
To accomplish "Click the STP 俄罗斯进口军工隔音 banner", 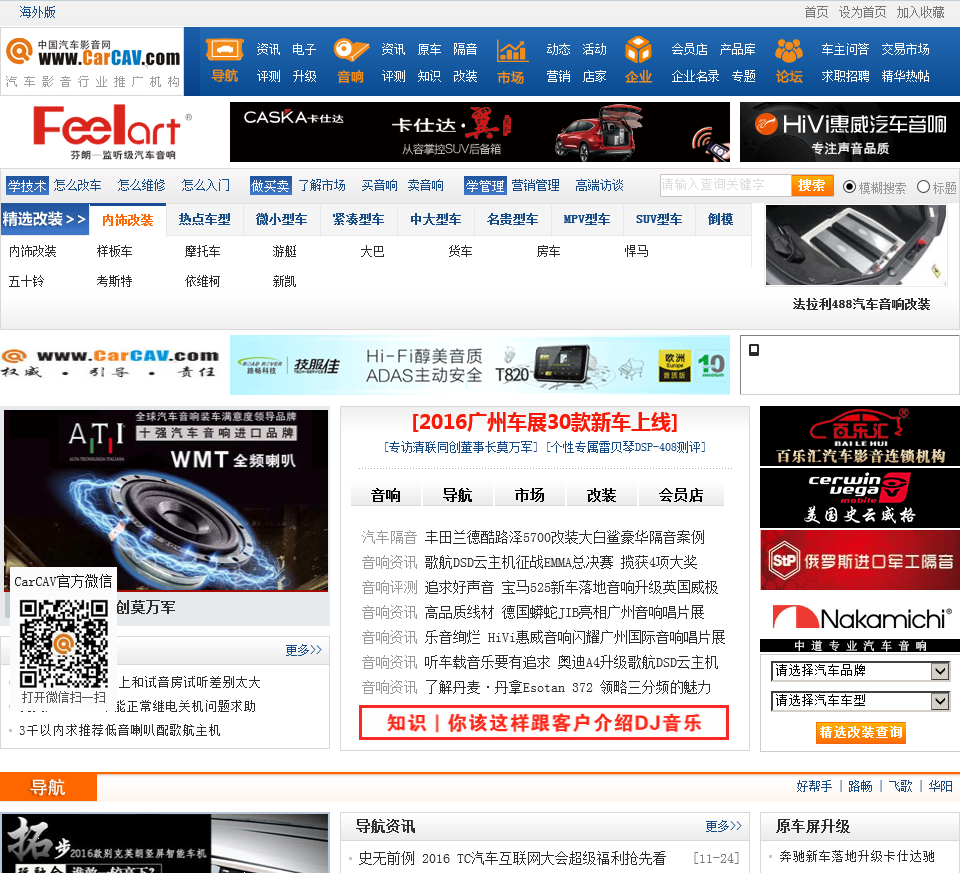I will point(860,560).
